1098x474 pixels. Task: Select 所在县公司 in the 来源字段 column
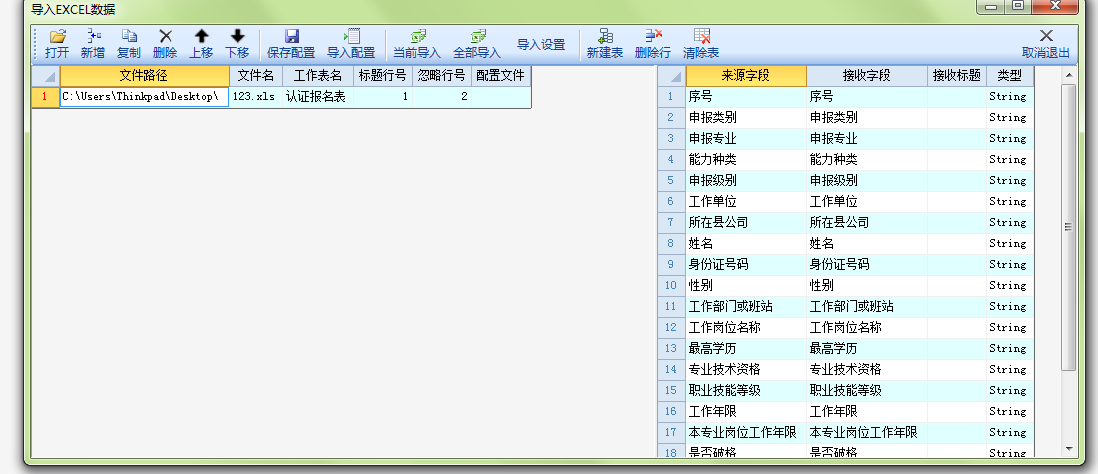[x=746, y=223]
